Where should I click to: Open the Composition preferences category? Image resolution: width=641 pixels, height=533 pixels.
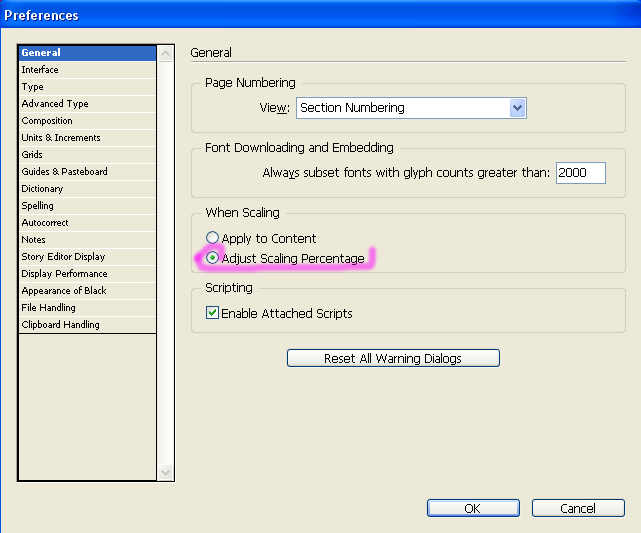coord(87,121)
